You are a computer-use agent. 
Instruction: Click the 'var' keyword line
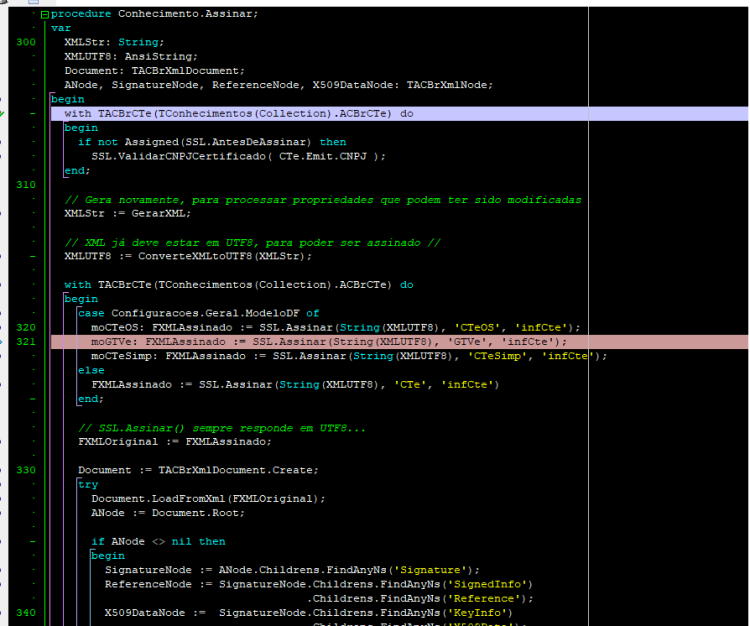61,28
